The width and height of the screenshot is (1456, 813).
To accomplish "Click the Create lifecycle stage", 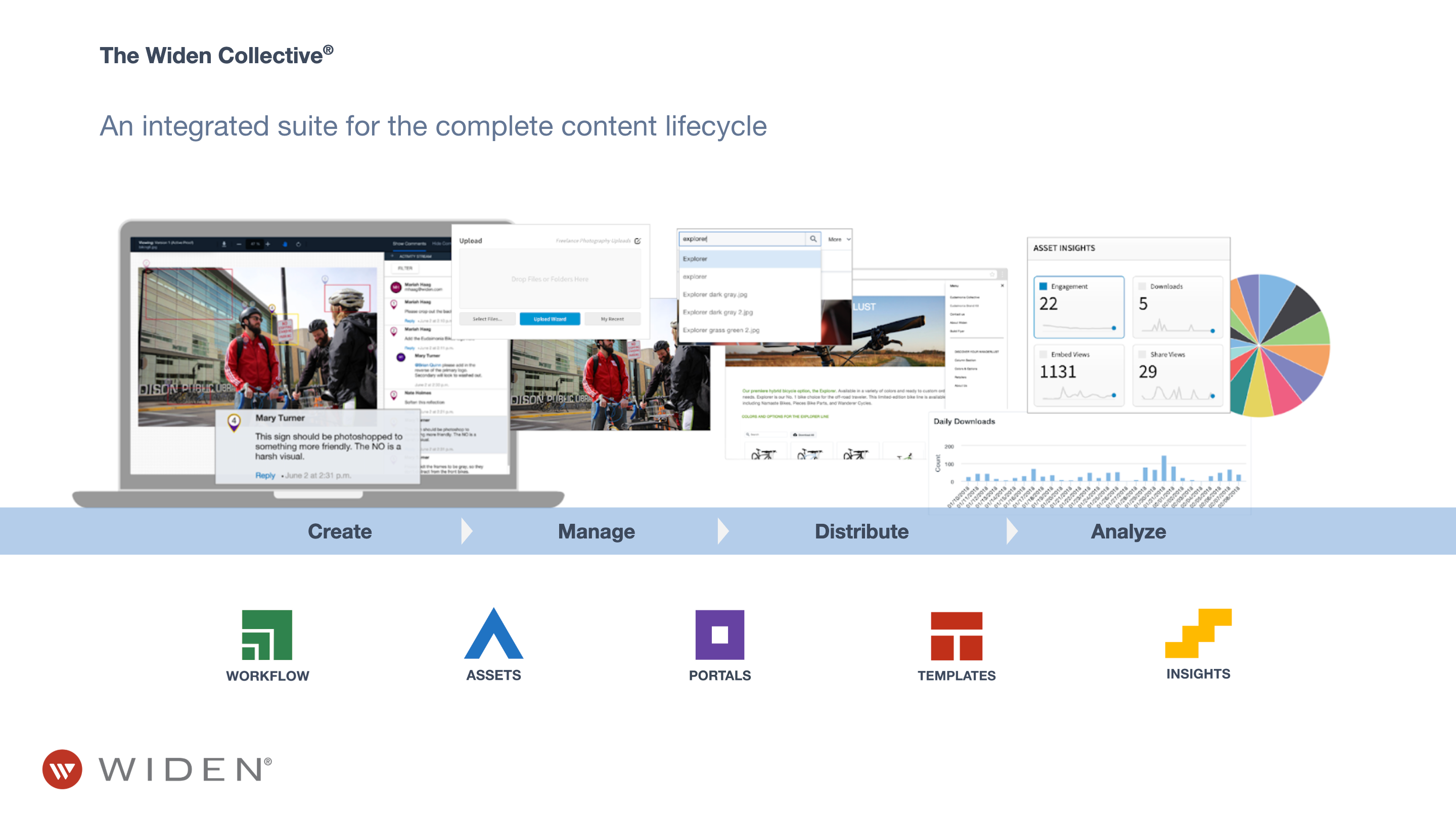I will tap(340, 531).
